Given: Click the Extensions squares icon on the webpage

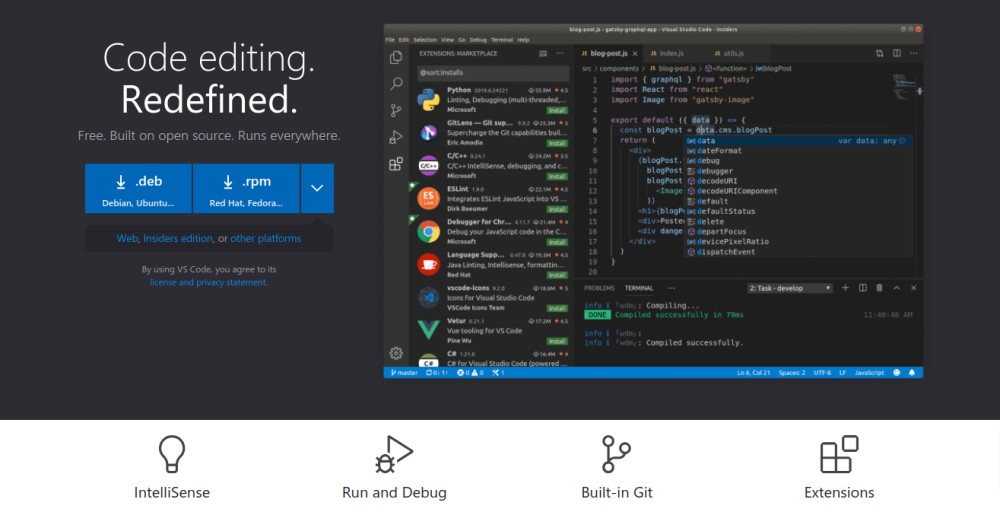Looking at the screenshot, I should coord(839,454).
